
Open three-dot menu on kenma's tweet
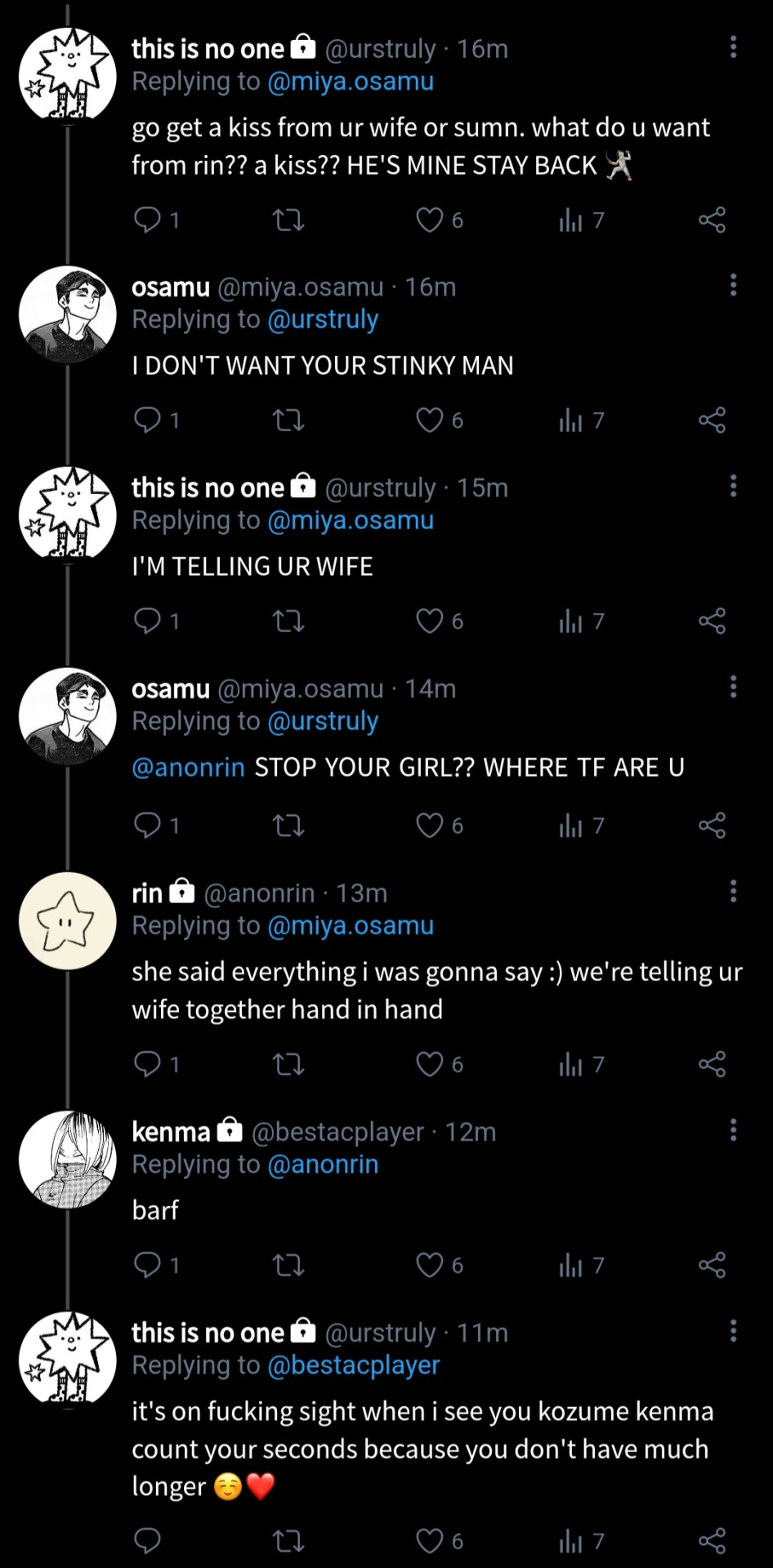point(733,1129)
